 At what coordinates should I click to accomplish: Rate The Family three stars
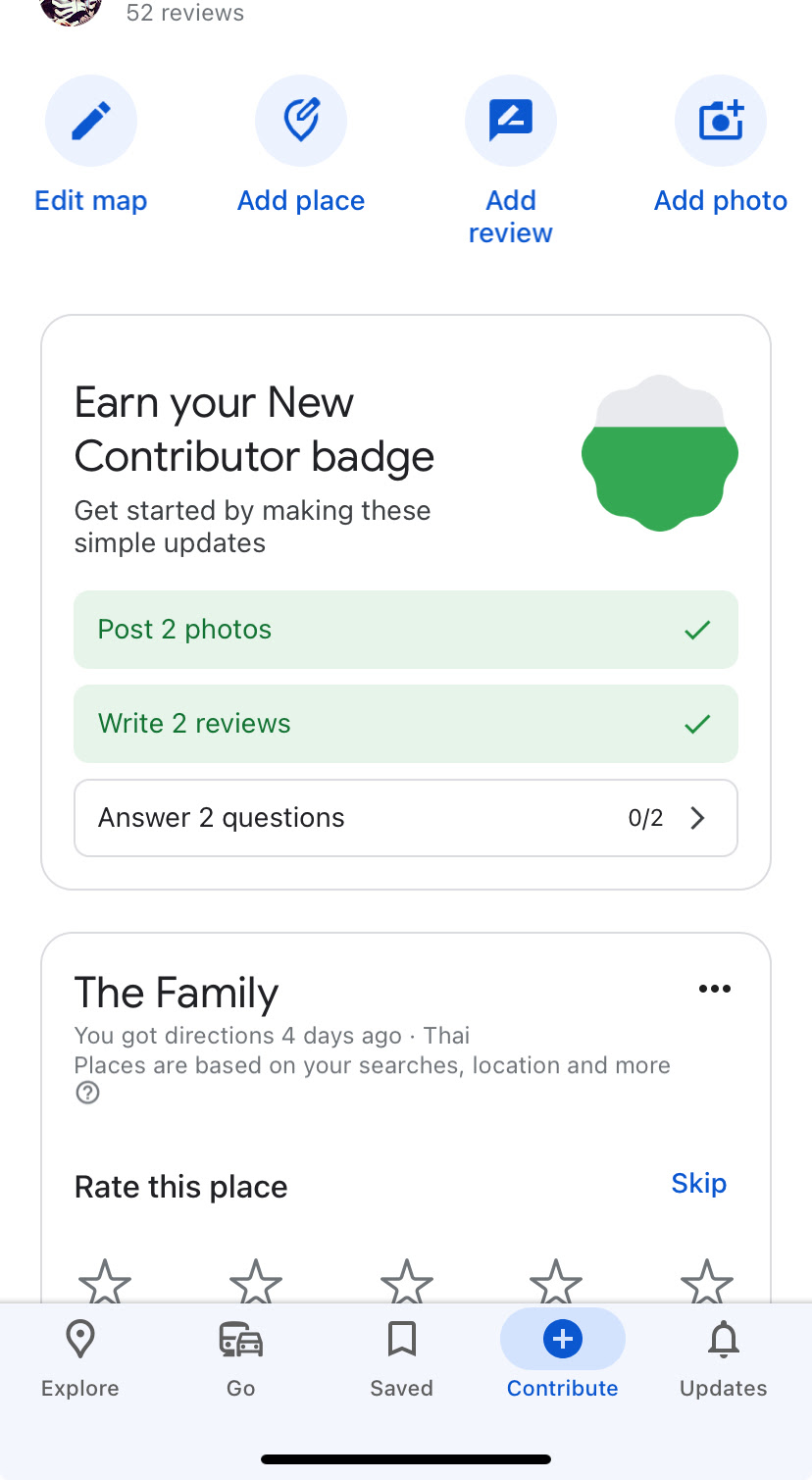click(406, 1282)
